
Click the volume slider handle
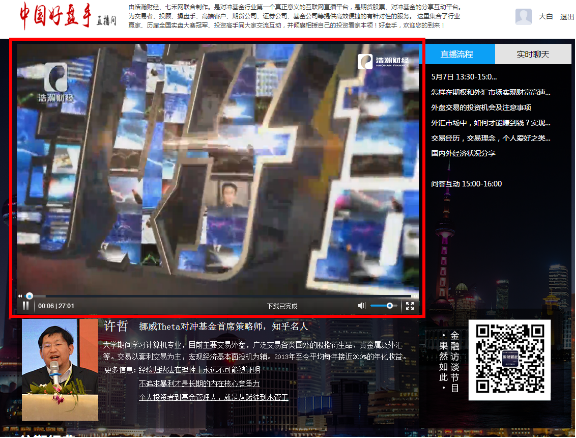point(389,306)
